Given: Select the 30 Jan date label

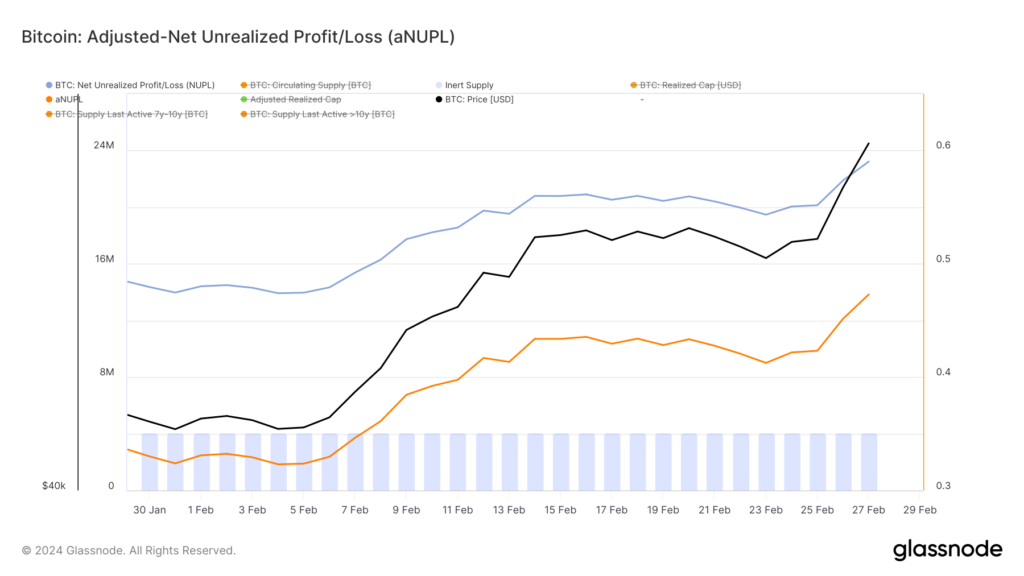Looking at the screenshot, I should pyautogui.click(x=150, y=510).
